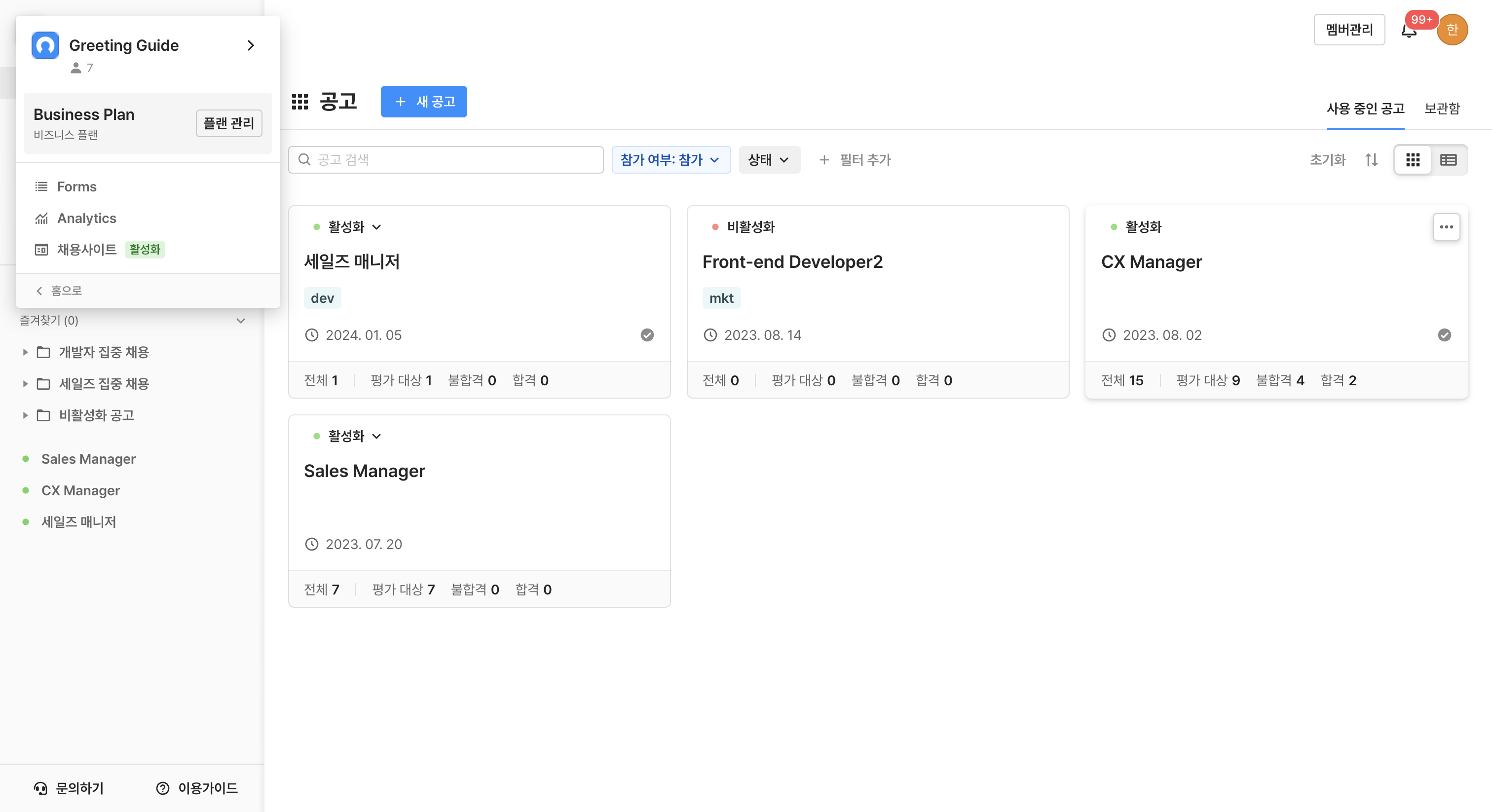Viewport: 1492px width, 812px height.
Task: Switch to grid card view
Action: tap(1413, 160)
